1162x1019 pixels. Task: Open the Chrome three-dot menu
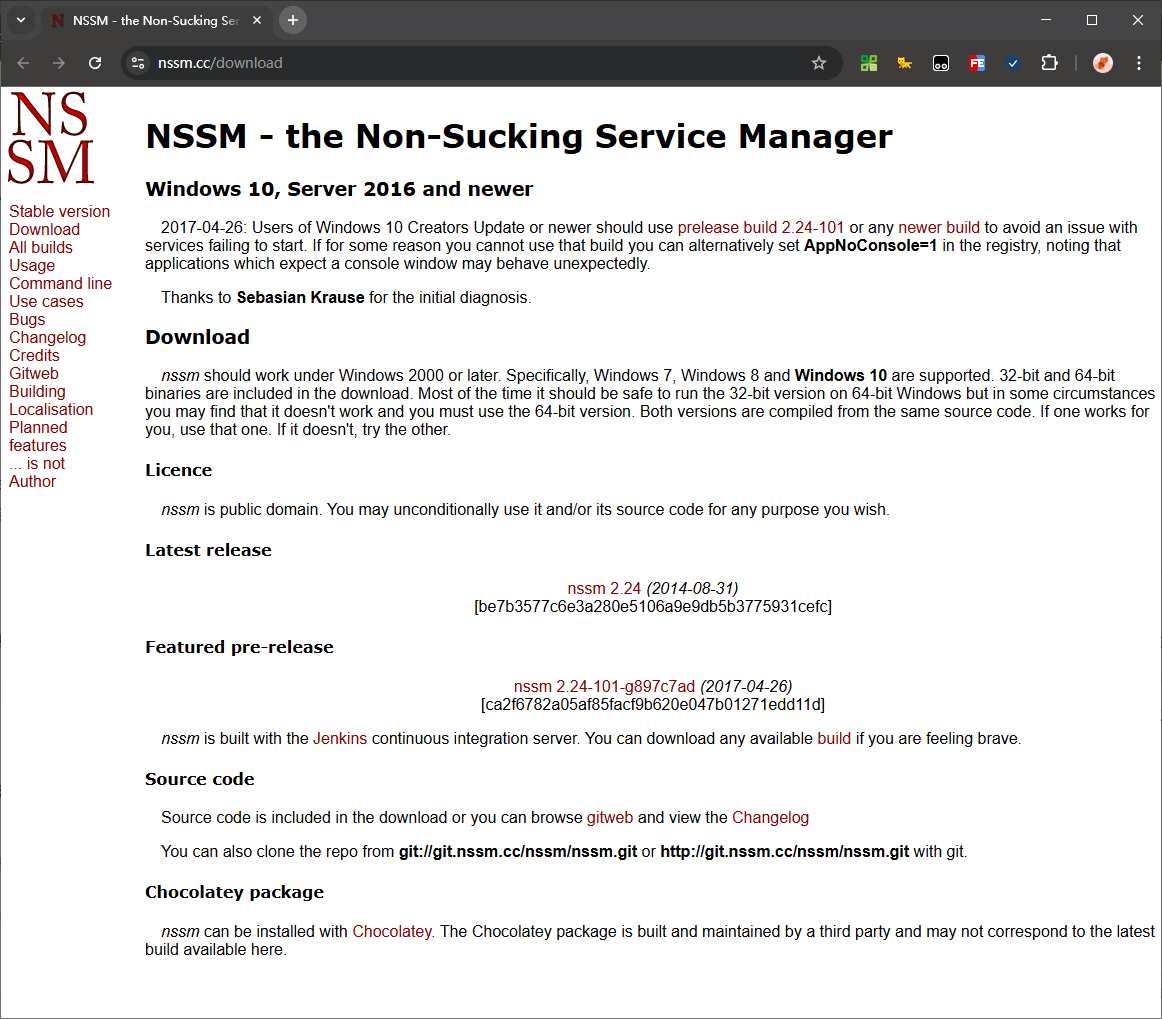click(x=1139, y=62)
